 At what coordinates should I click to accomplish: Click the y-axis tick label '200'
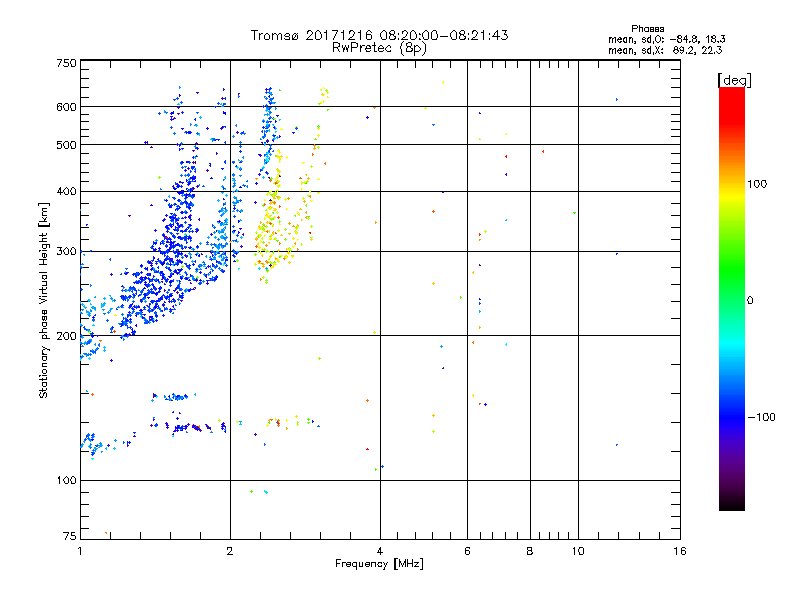(x=66, y=336)
